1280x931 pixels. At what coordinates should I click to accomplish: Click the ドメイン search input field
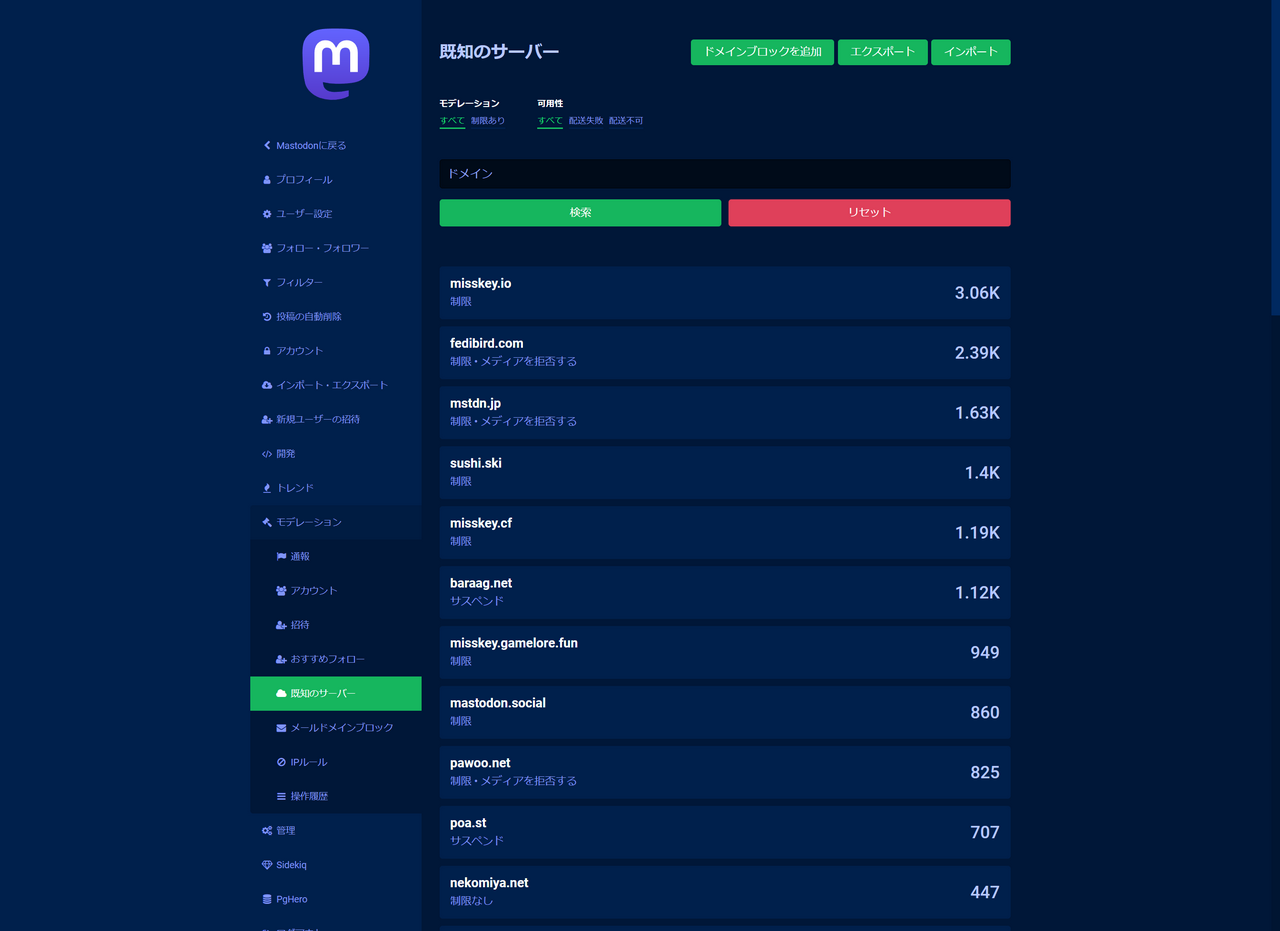click(725, 174)
